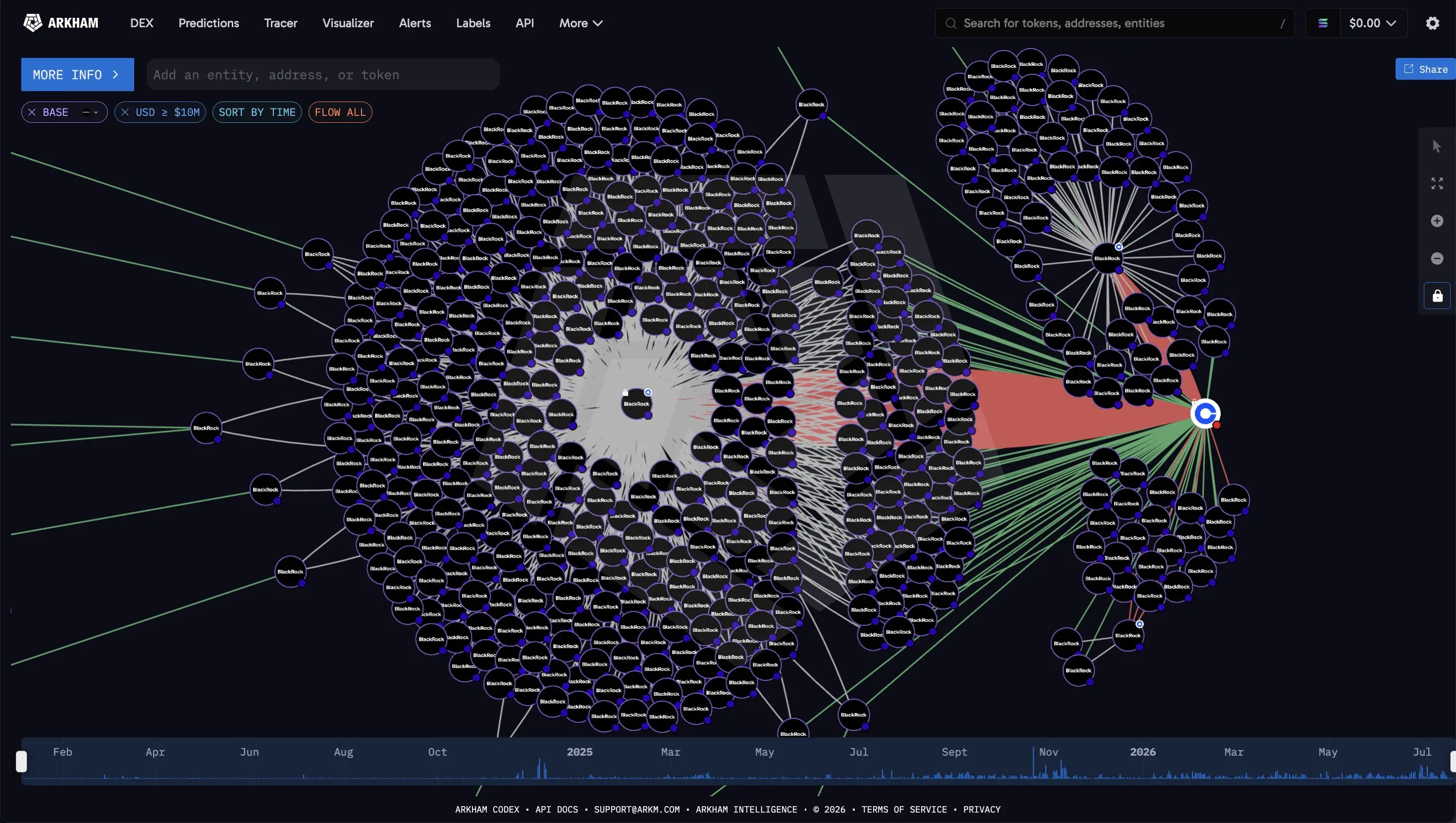Zoom in with the plus icon

click(x=1437, y=221)
